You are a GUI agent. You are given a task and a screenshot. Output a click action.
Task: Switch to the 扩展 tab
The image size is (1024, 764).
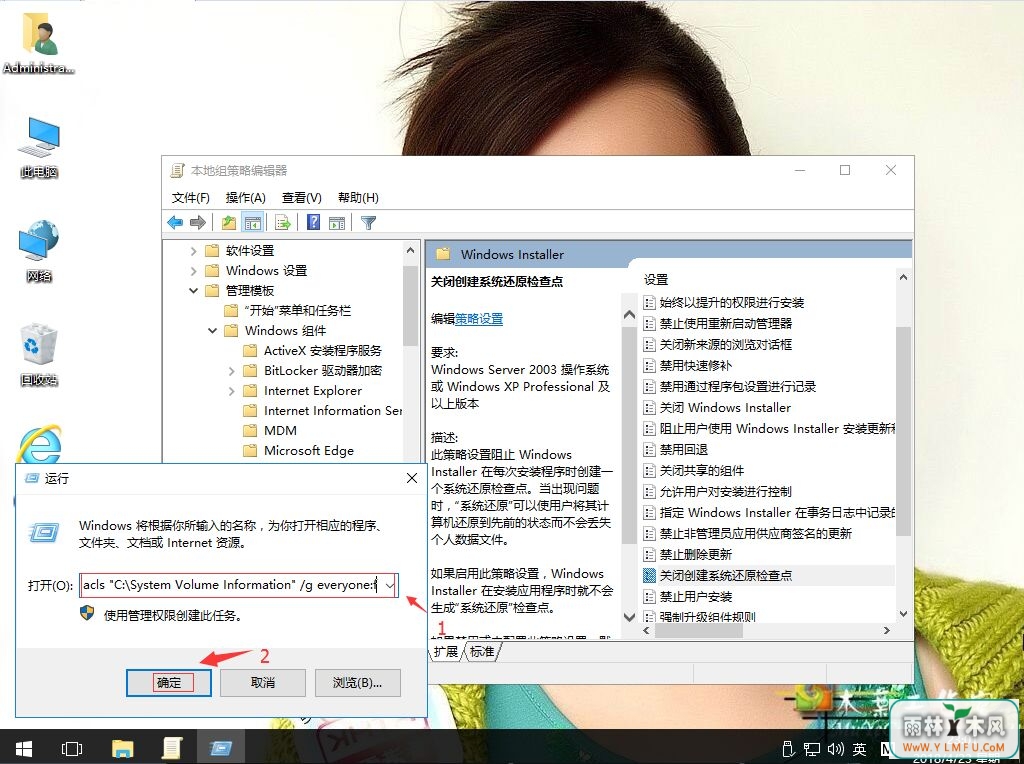point(446,652)
